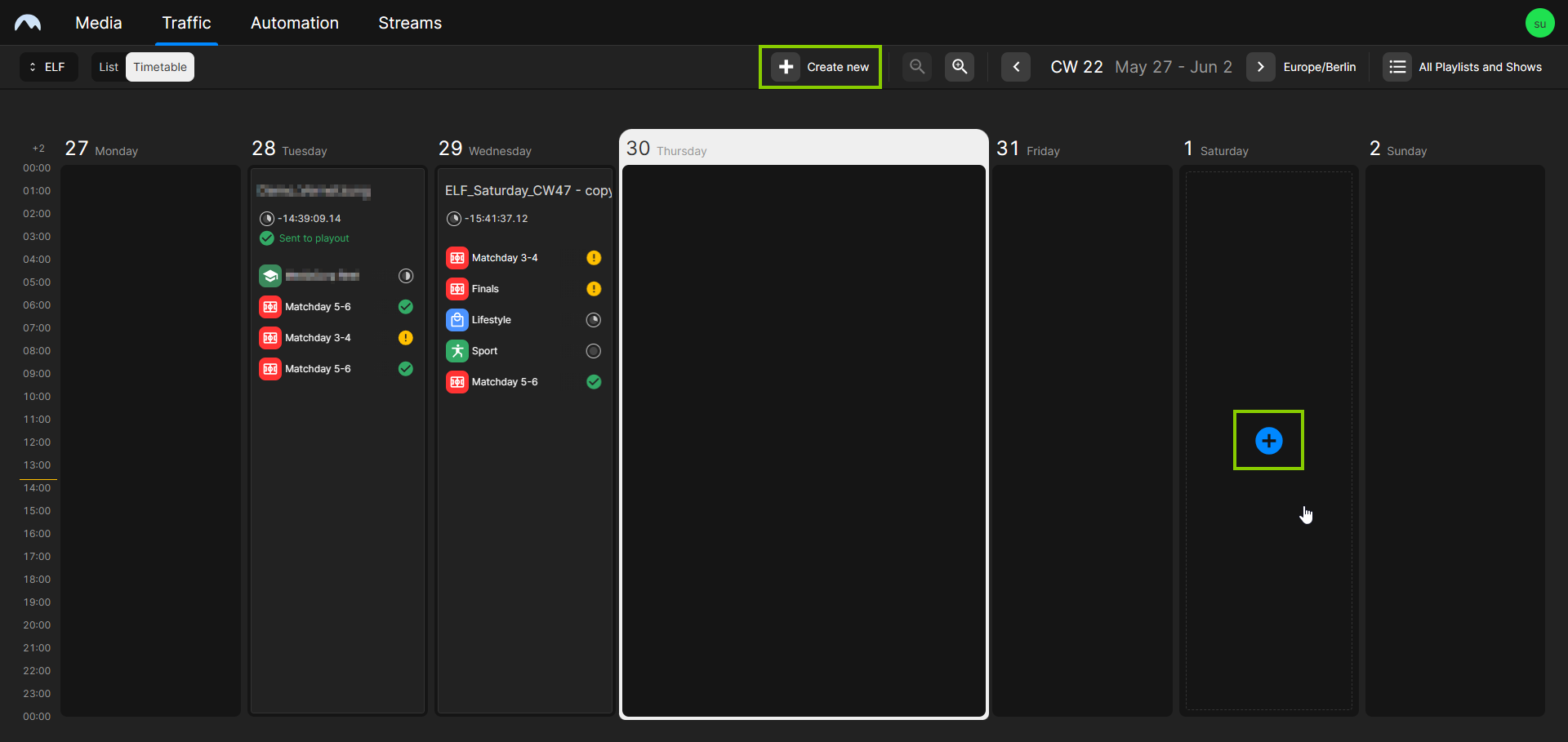Open the su user avatar menu
Image resolution: width=1568 pixels, height=742 pixels.
[x=1540, y=23]
